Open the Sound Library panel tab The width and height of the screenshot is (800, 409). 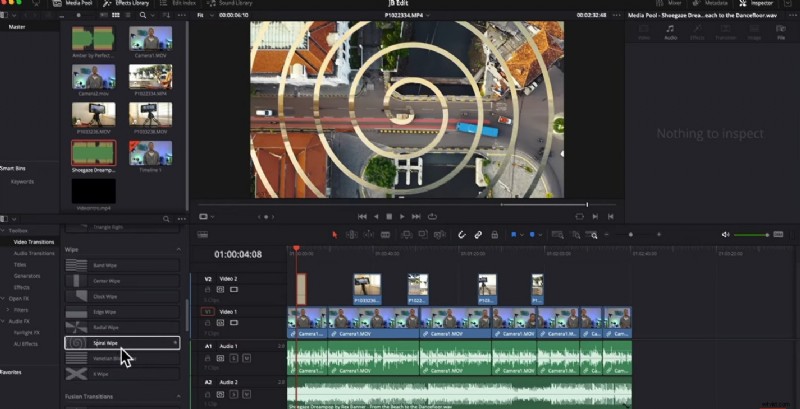pyautogui.click(x=229, y=3)
